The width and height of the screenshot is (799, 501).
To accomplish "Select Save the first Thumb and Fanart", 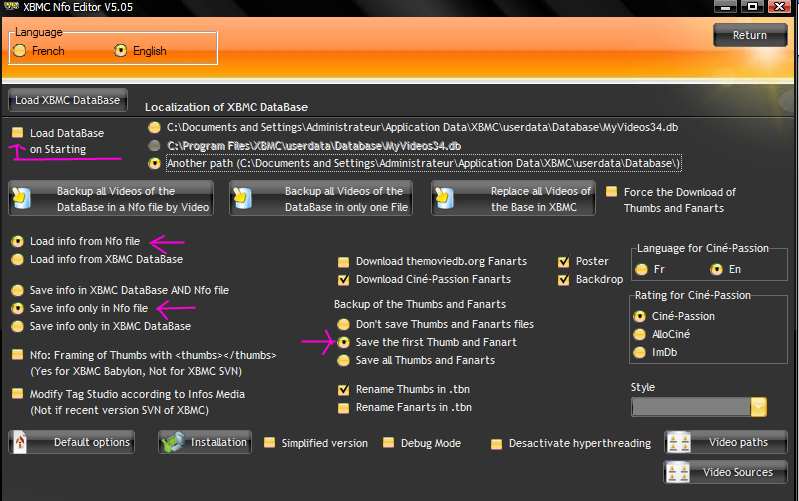I will point(344,342).
